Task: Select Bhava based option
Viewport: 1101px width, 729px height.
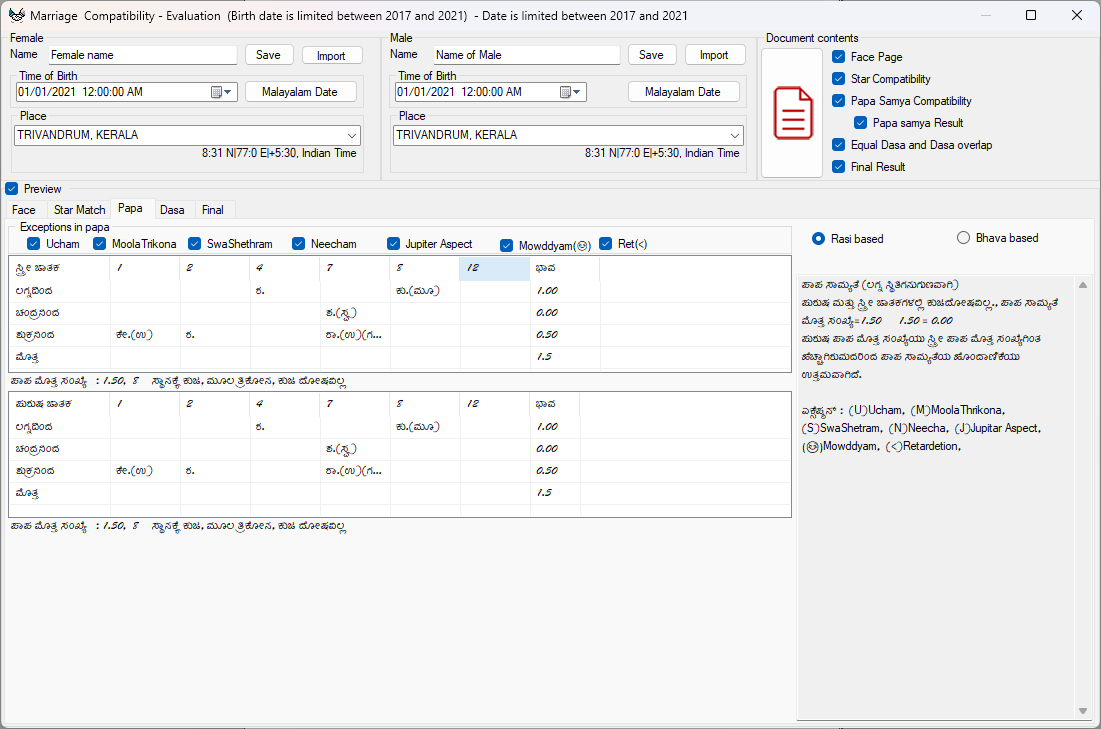Action: [963, 238]
